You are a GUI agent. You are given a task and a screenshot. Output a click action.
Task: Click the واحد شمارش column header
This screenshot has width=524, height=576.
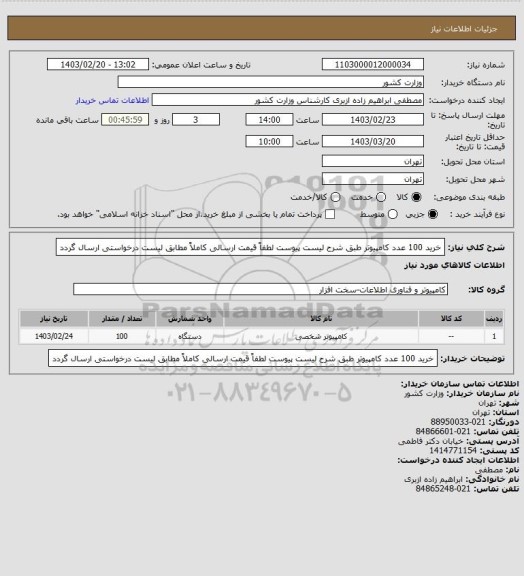(x=190, y=319)
